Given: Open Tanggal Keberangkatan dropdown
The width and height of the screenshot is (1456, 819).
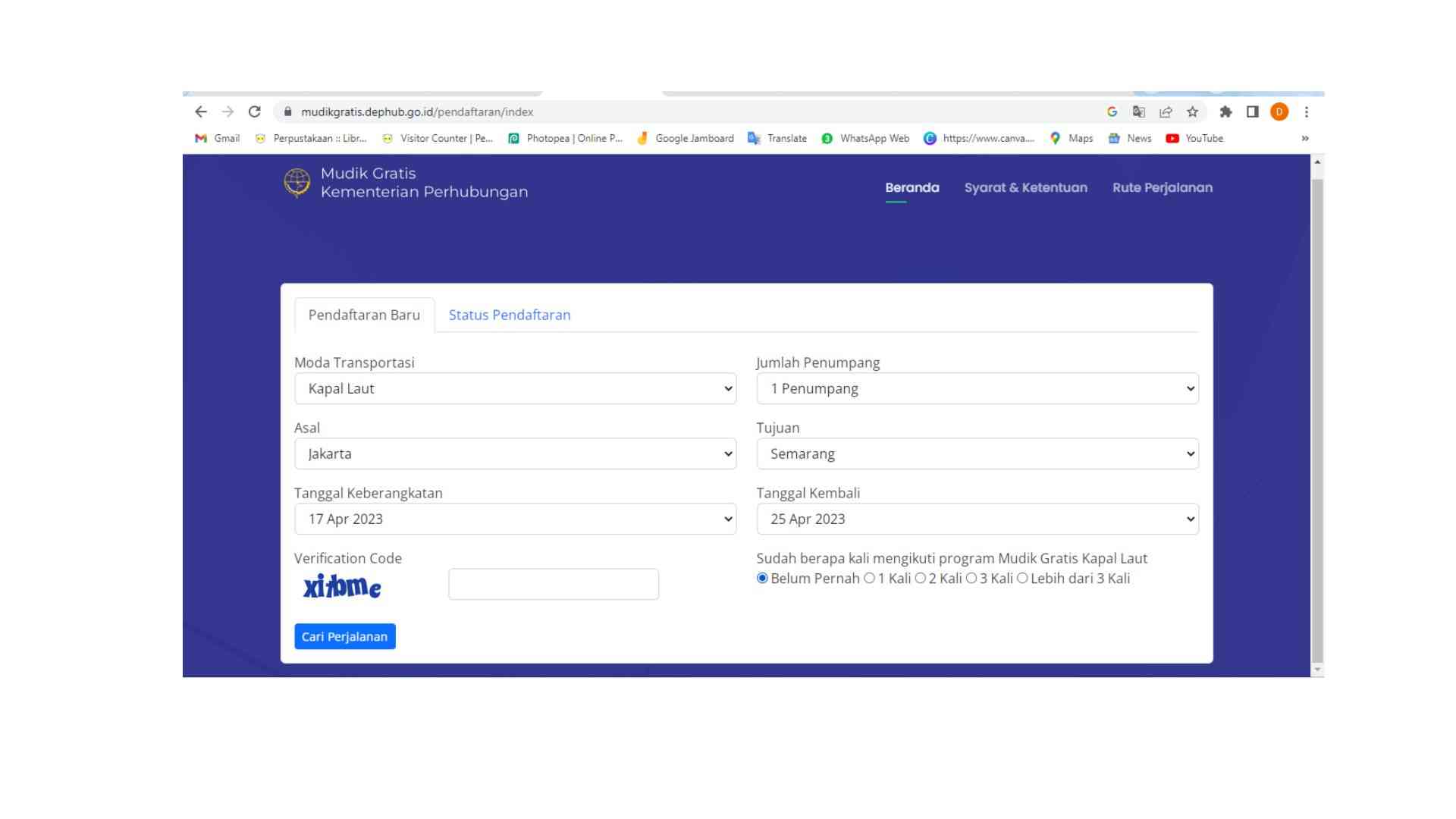Looking at the screenshot, I should pyautogui.click(x=515, y=519).
